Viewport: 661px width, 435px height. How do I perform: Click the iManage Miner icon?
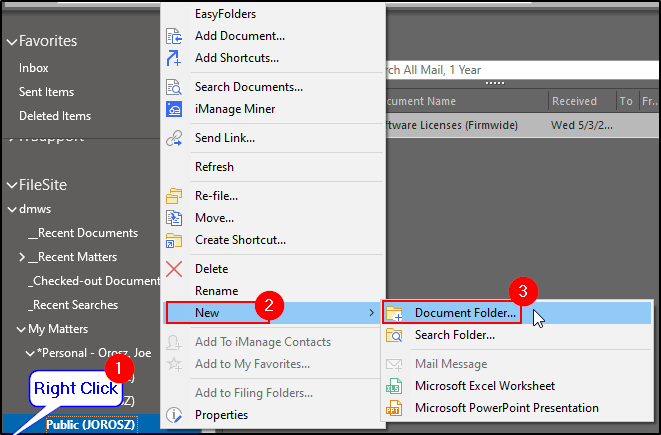[174, 109]
